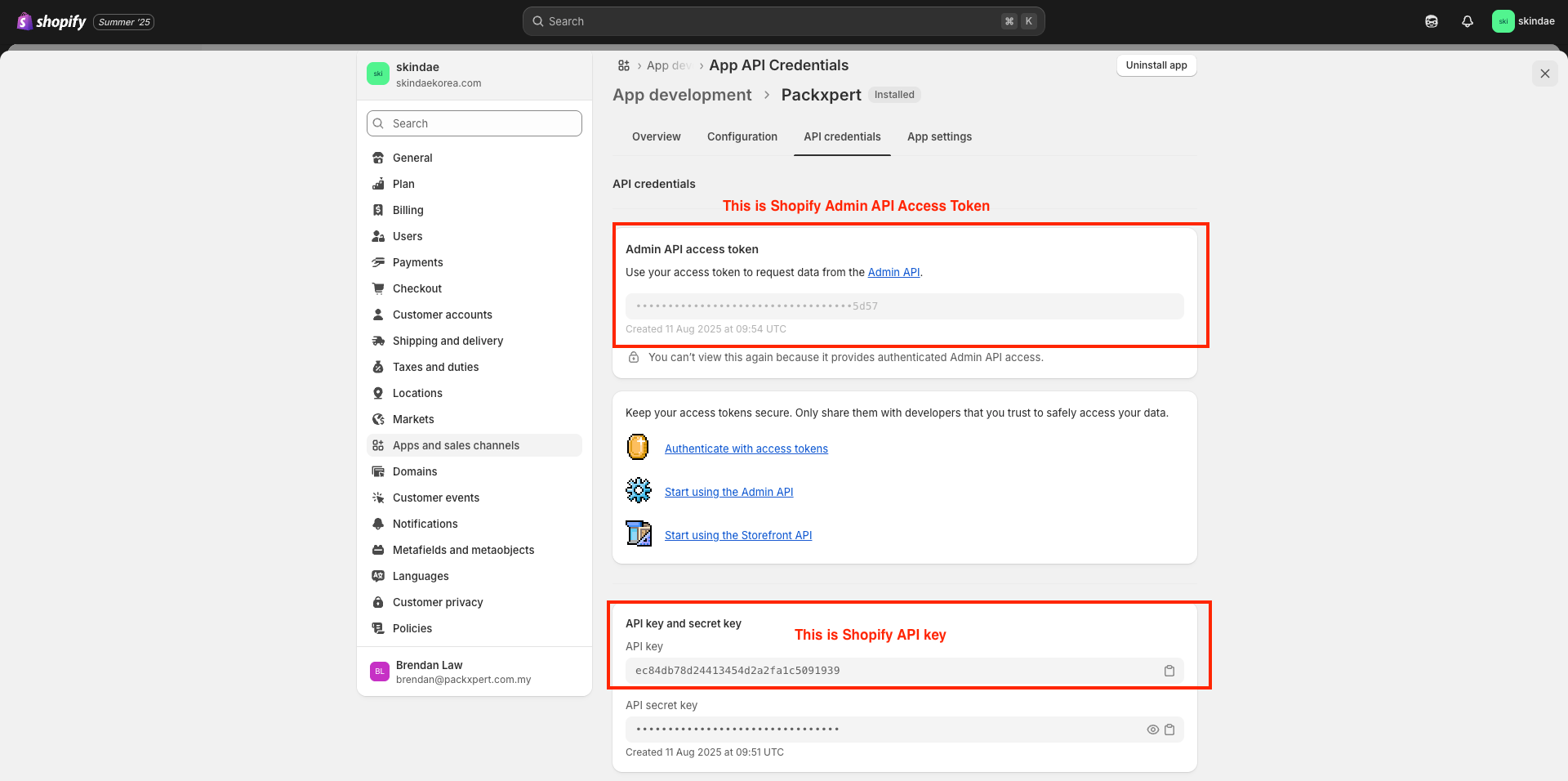Click the breadcrumb apps grid icon

pos(624,65)
